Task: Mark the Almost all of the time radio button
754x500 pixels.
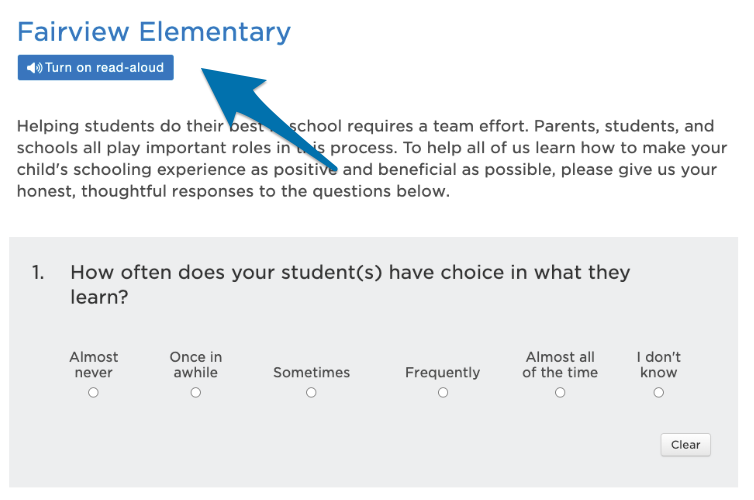Action: 560,393
